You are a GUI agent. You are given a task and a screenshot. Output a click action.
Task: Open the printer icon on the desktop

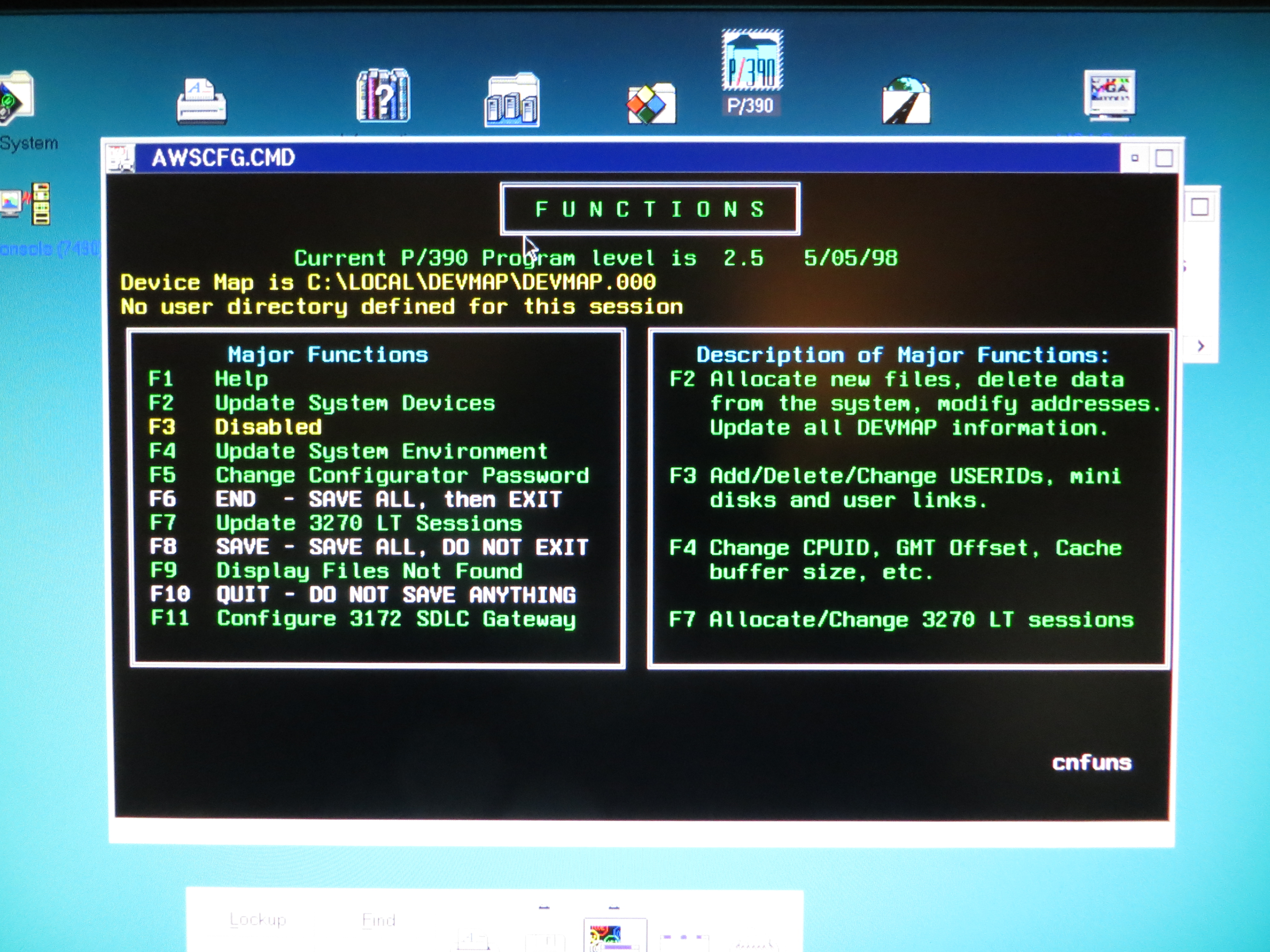[x=201, y=102]
